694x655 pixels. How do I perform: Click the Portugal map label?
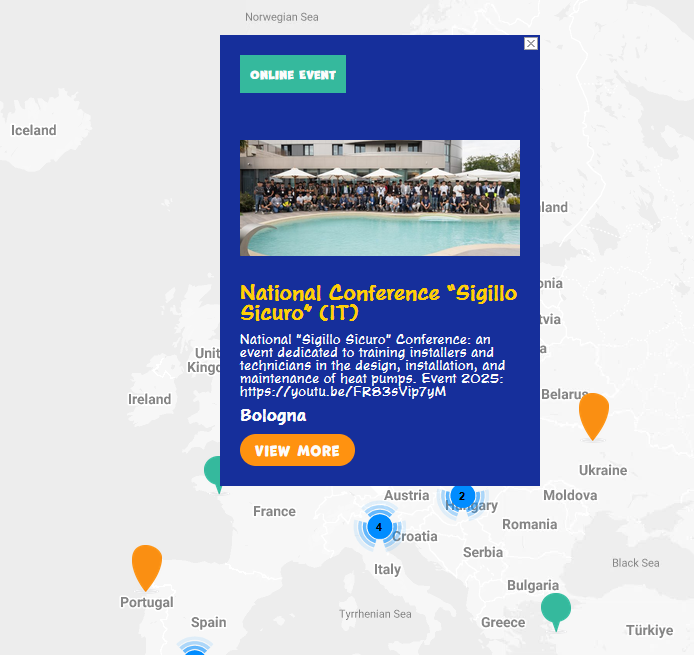click(147, 602)
